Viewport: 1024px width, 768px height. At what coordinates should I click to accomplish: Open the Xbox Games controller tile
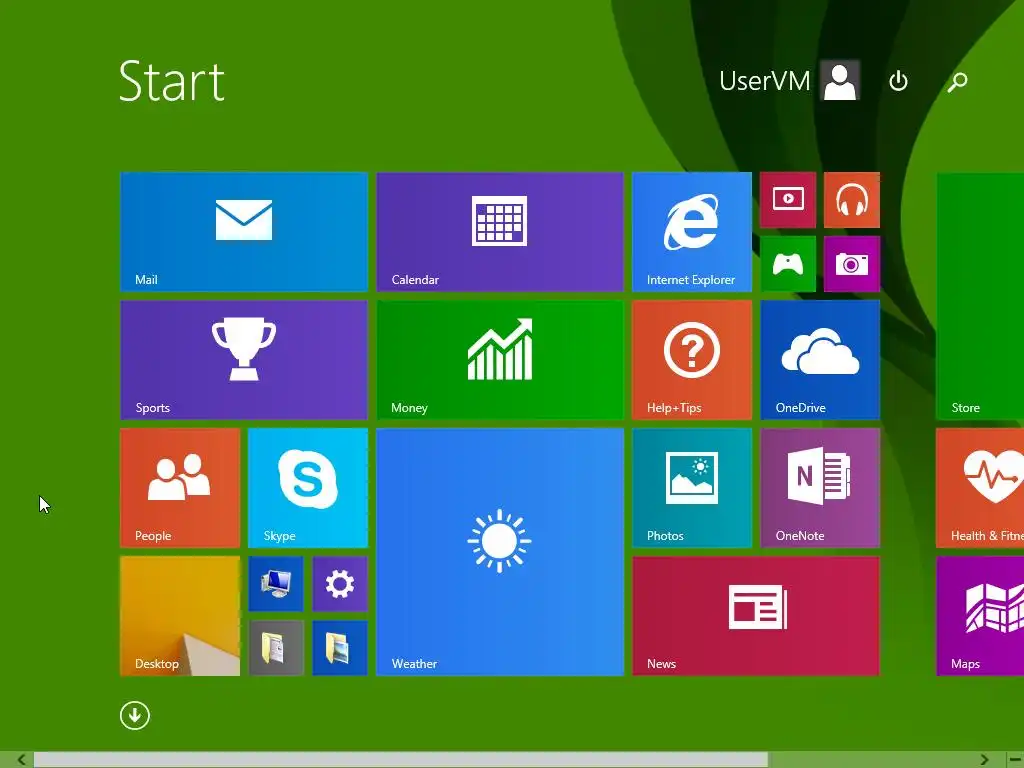click(788, 264)
